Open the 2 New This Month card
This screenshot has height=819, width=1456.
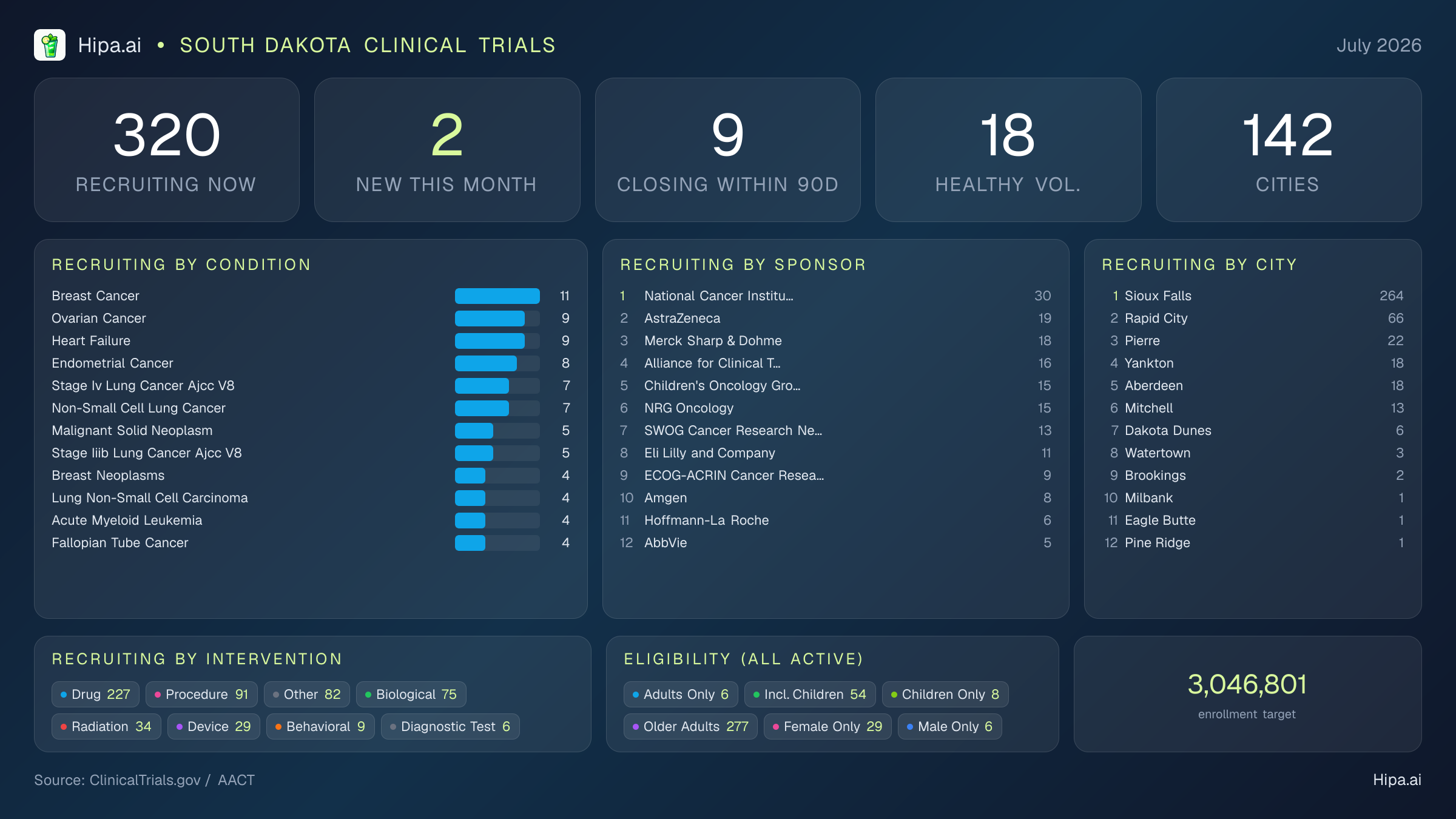pyautogui.click(x=447, y=150)
